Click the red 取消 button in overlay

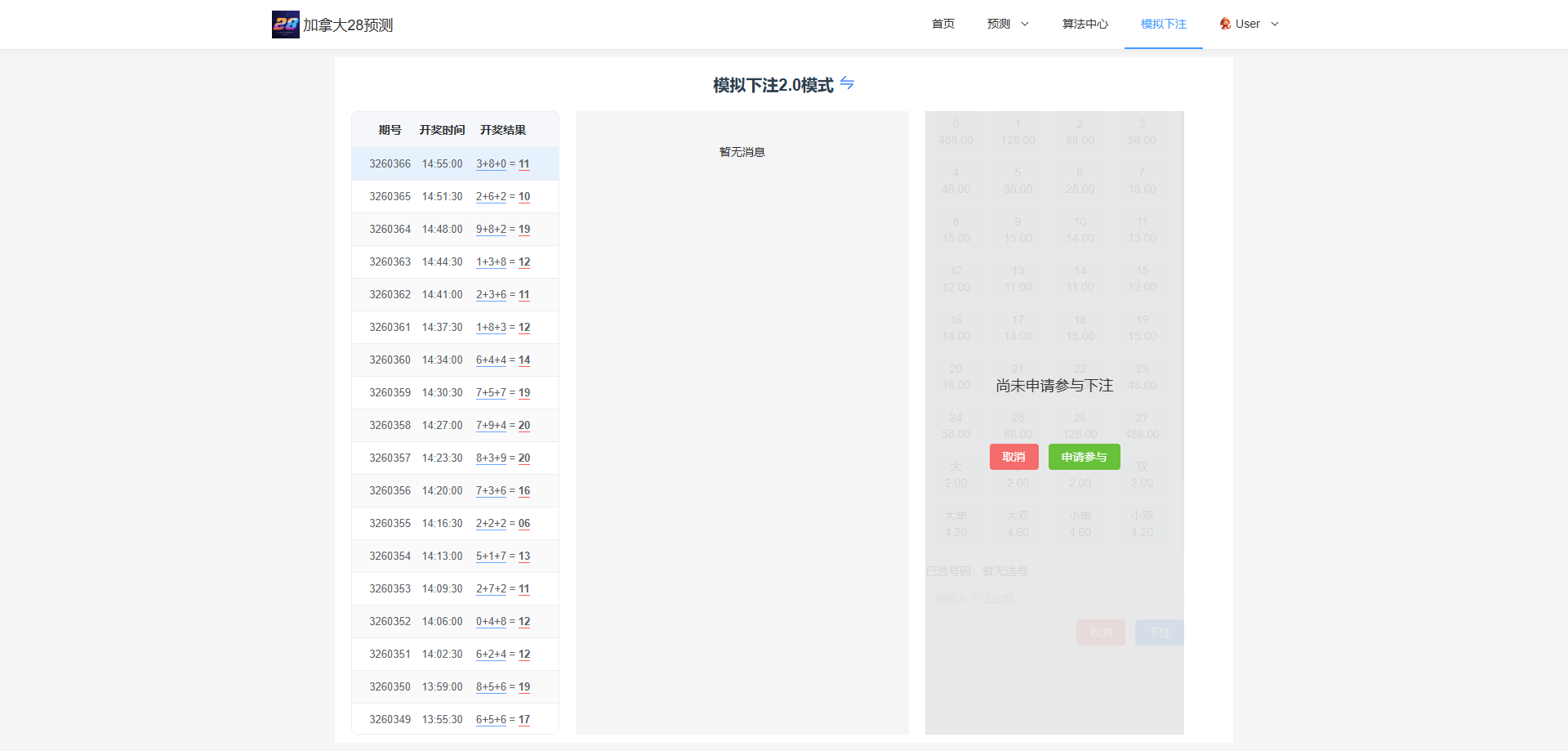click(1014, 457)
